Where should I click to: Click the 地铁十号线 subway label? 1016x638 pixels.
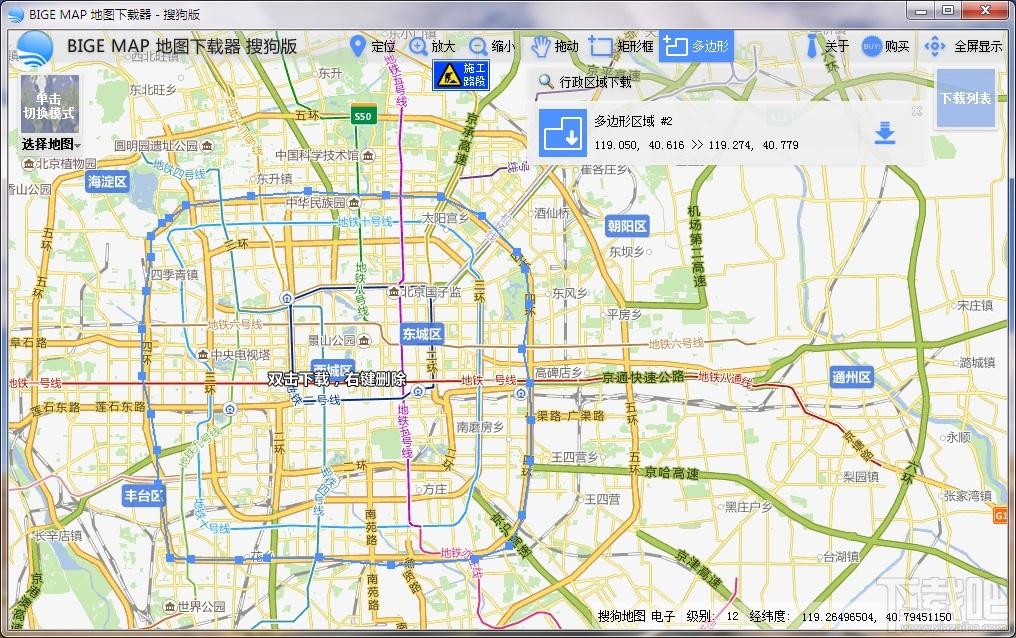tap(365, 222)
